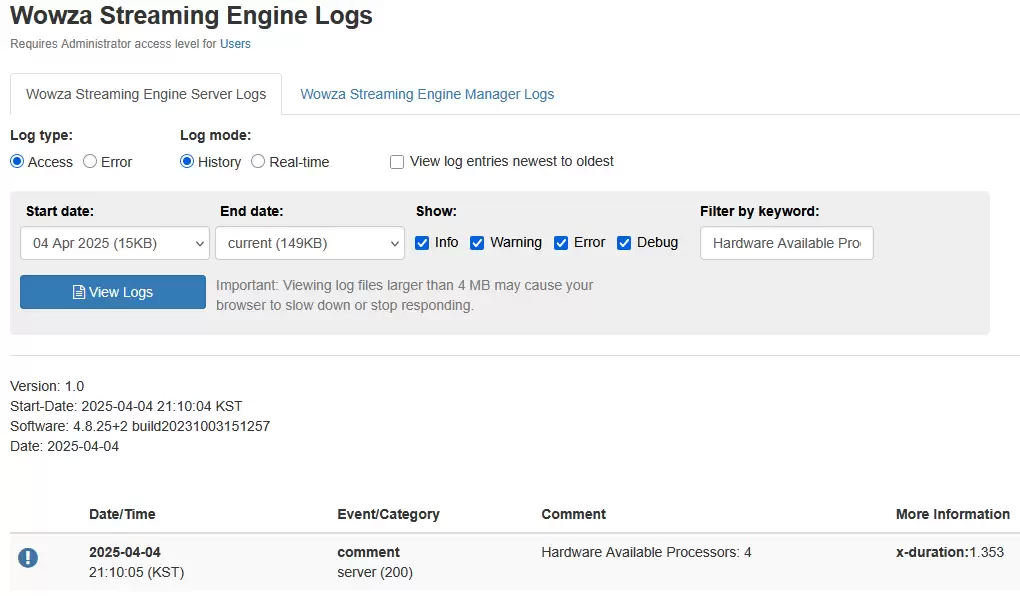Click the Wowza Streaming Engine Logs heading
The width and height of the screenshot is (1020, 596).
(191, 16)
